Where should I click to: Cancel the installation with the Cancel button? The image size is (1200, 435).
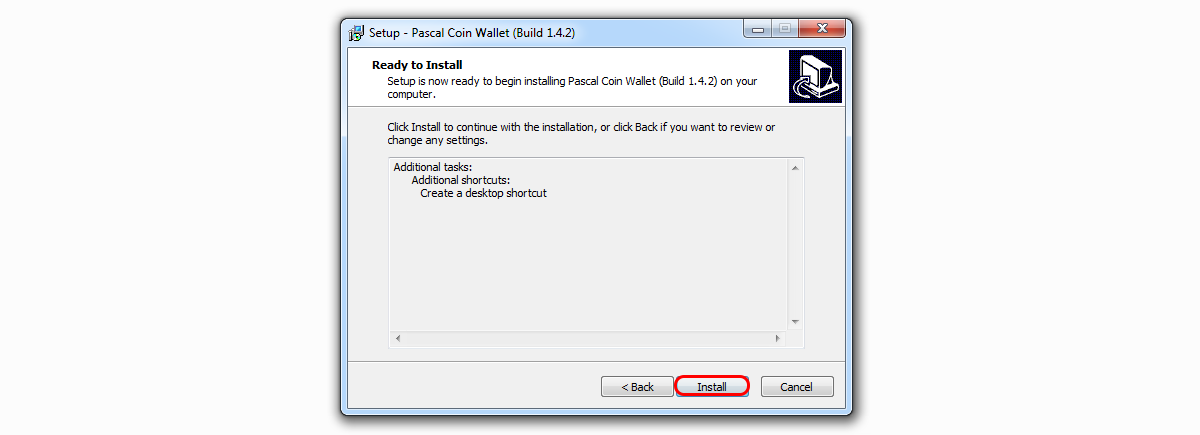click(x=797, y=386)
